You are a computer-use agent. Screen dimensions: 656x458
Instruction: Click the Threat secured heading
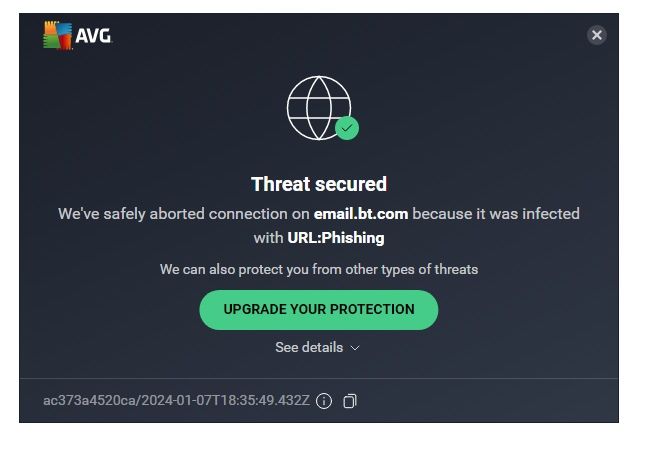(x=318, y=184)
